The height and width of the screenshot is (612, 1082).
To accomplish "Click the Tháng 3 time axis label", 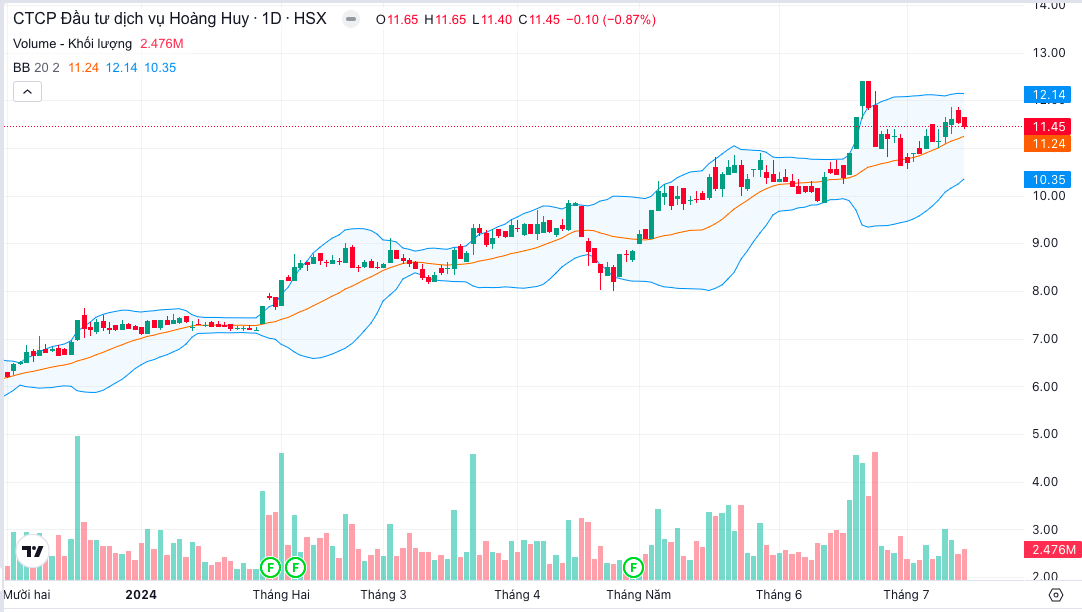I will [384, 595].
